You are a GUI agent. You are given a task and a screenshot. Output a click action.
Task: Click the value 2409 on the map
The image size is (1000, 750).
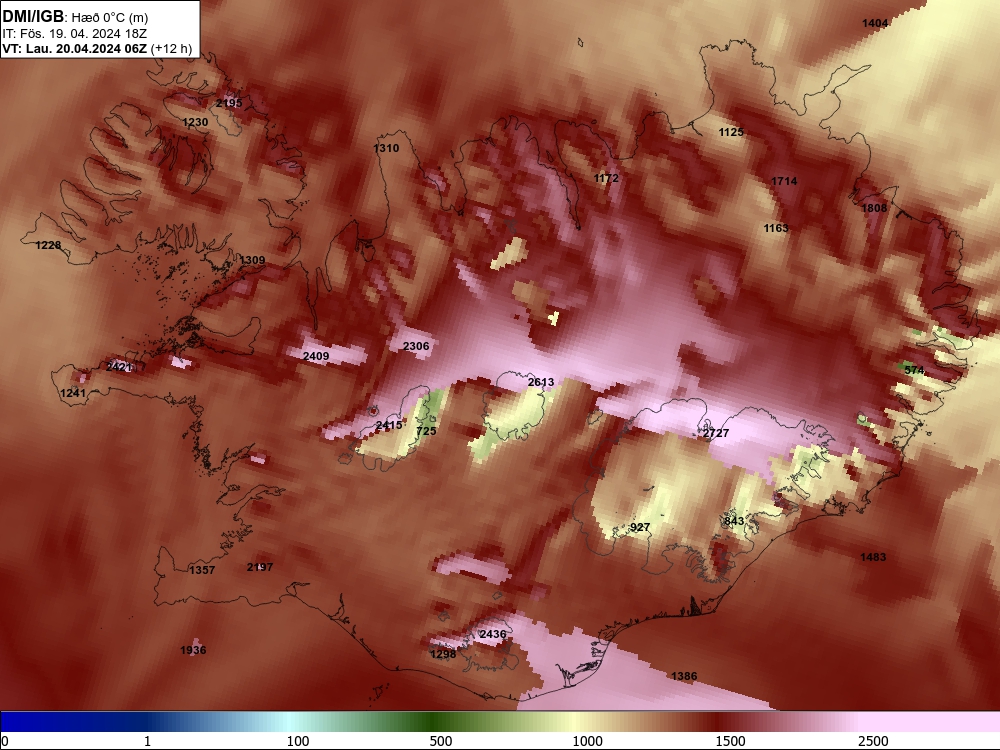(316, 356)
